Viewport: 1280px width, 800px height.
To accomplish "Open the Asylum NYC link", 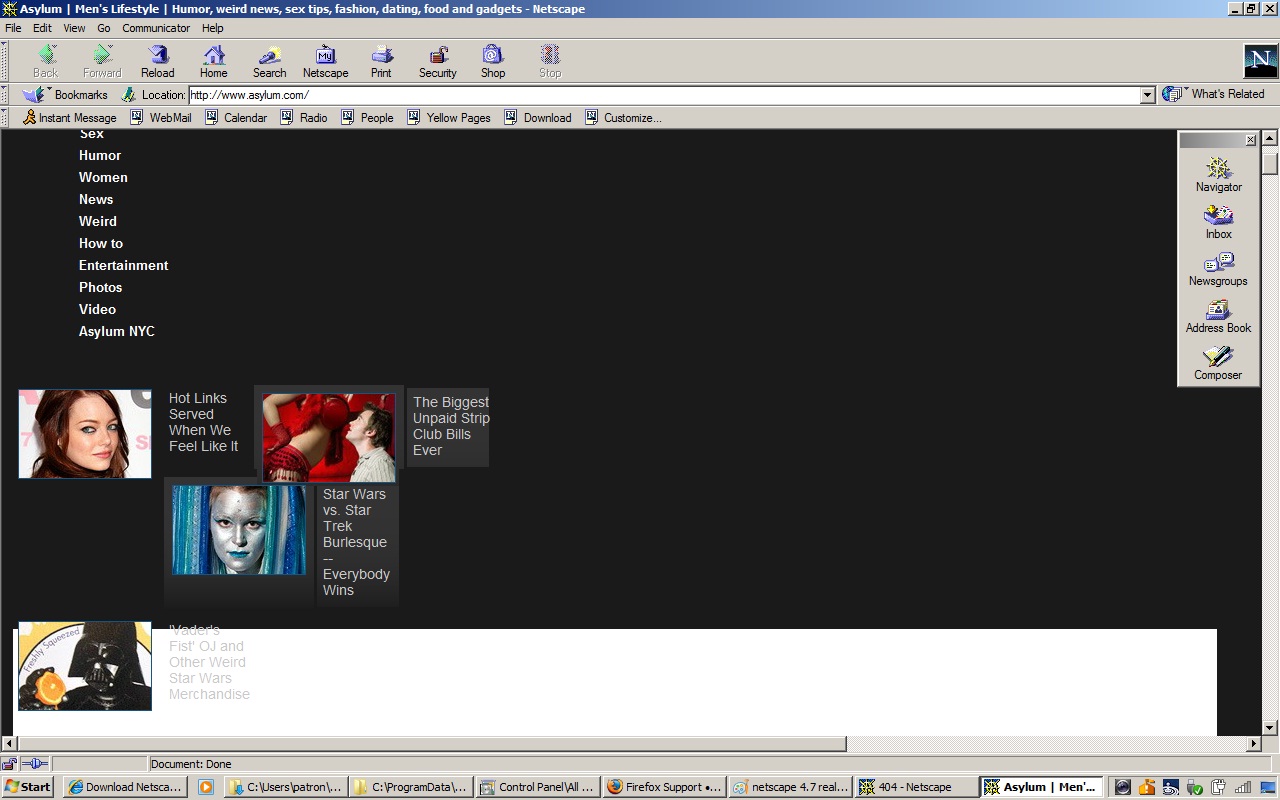I will [117, 331].
